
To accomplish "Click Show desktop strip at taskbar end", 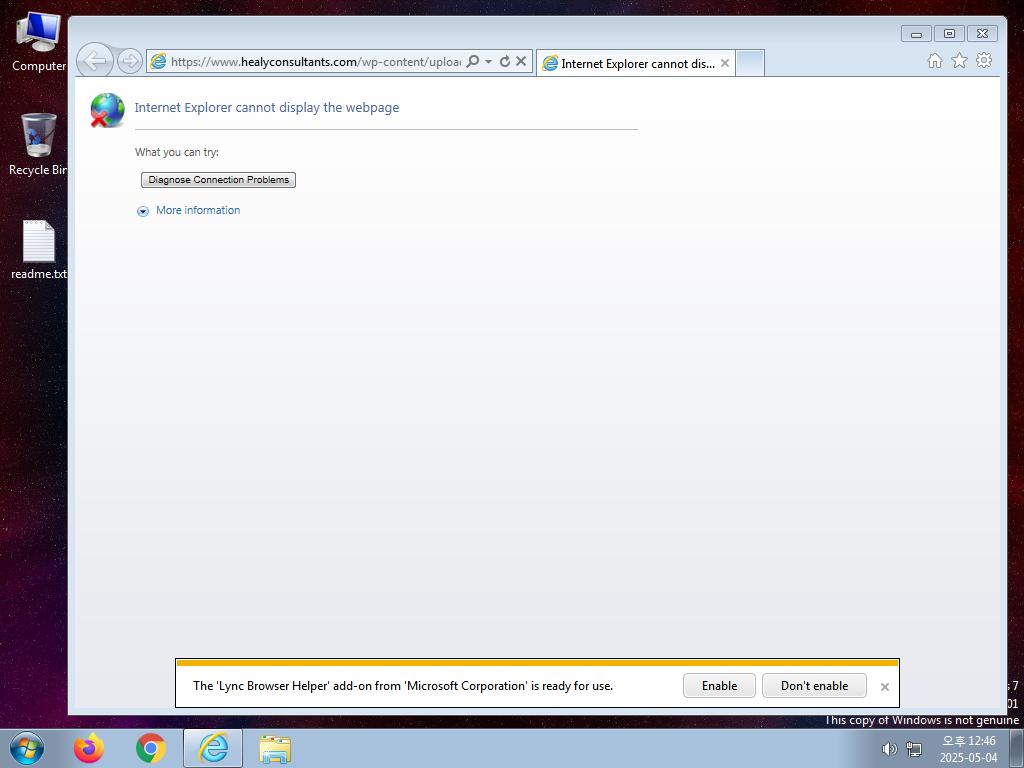I will [1017, 748].
